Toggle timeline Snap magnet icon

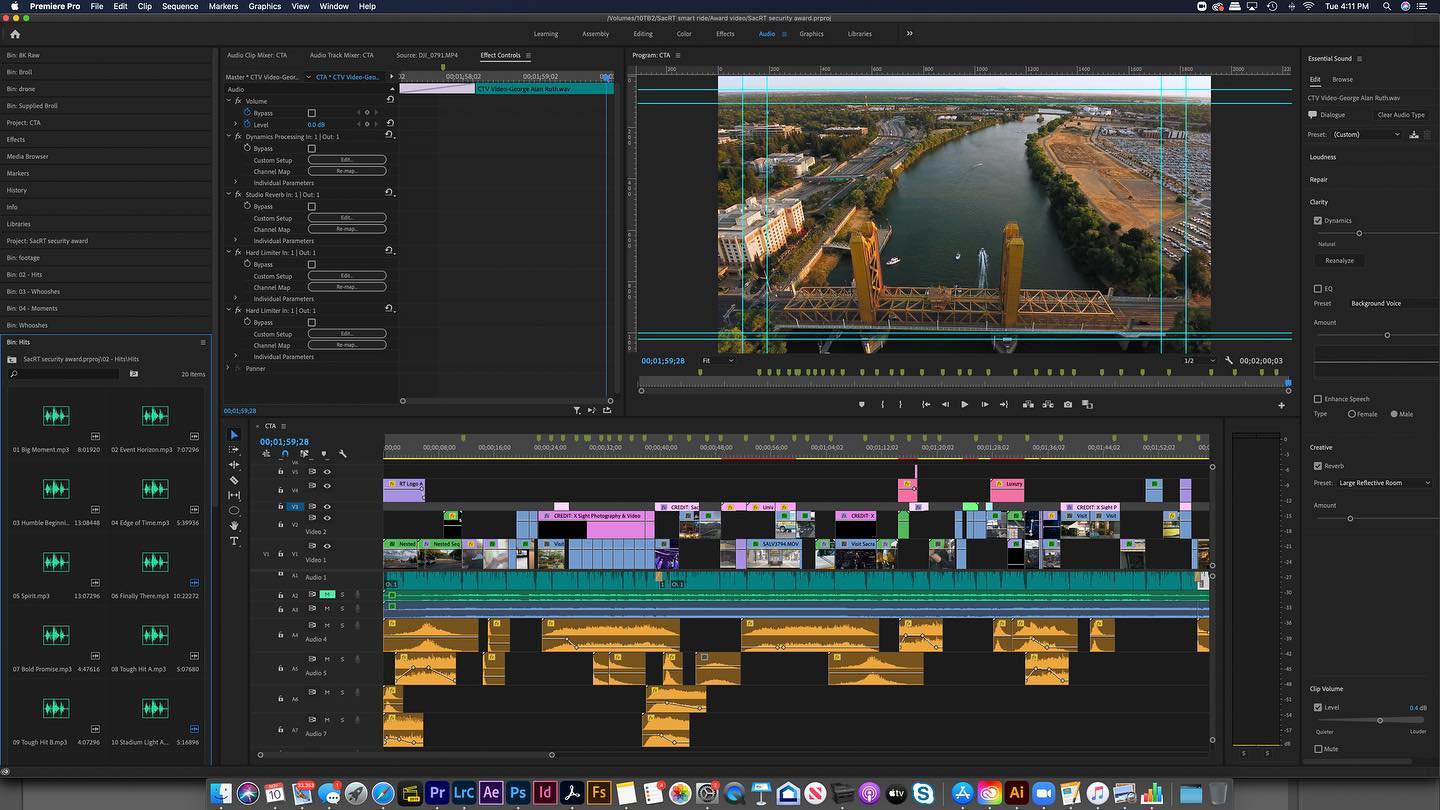tap(285, 454)
